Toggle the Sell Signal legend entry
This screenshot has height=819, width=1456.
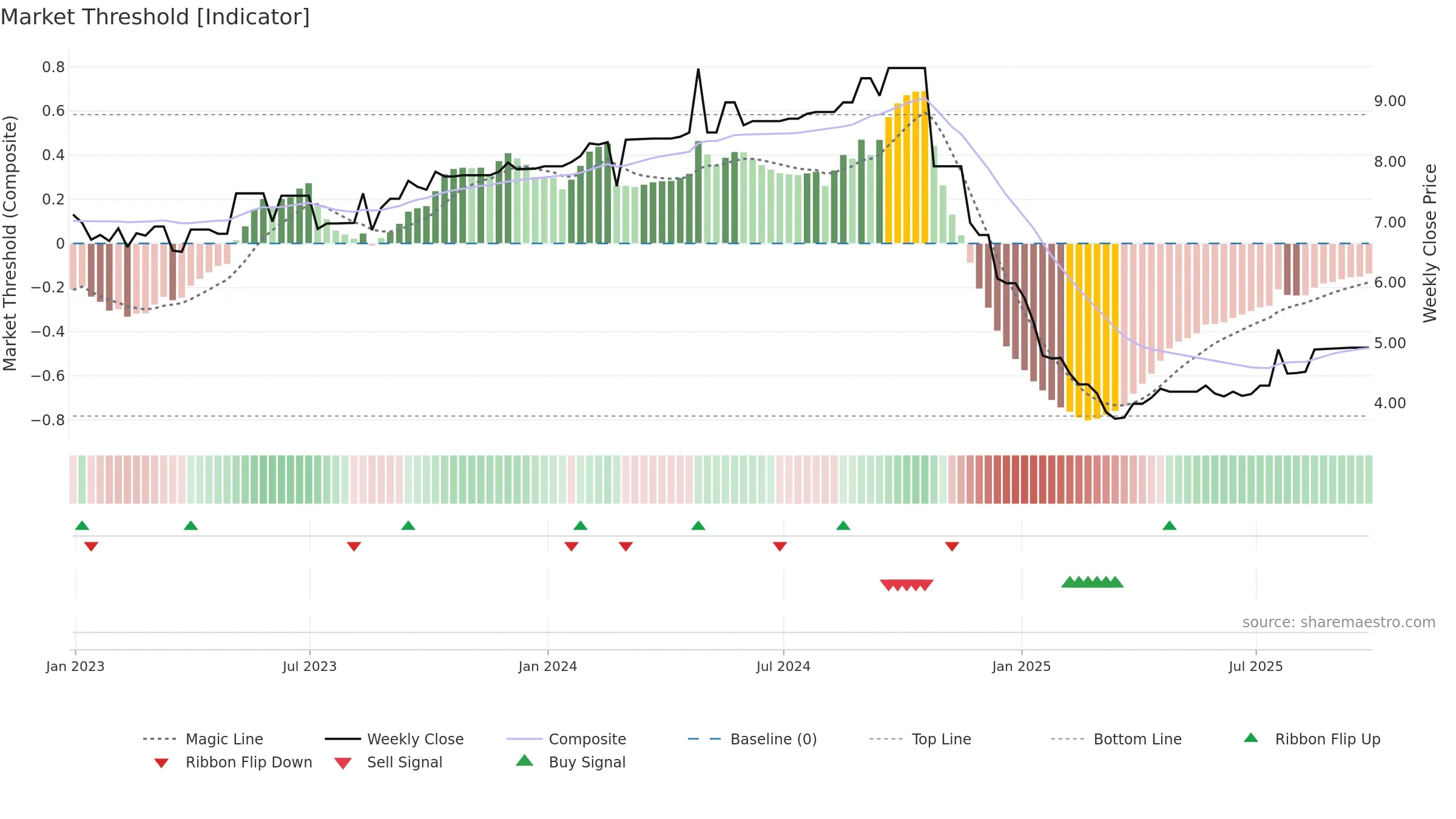click(x=388, y=762)
